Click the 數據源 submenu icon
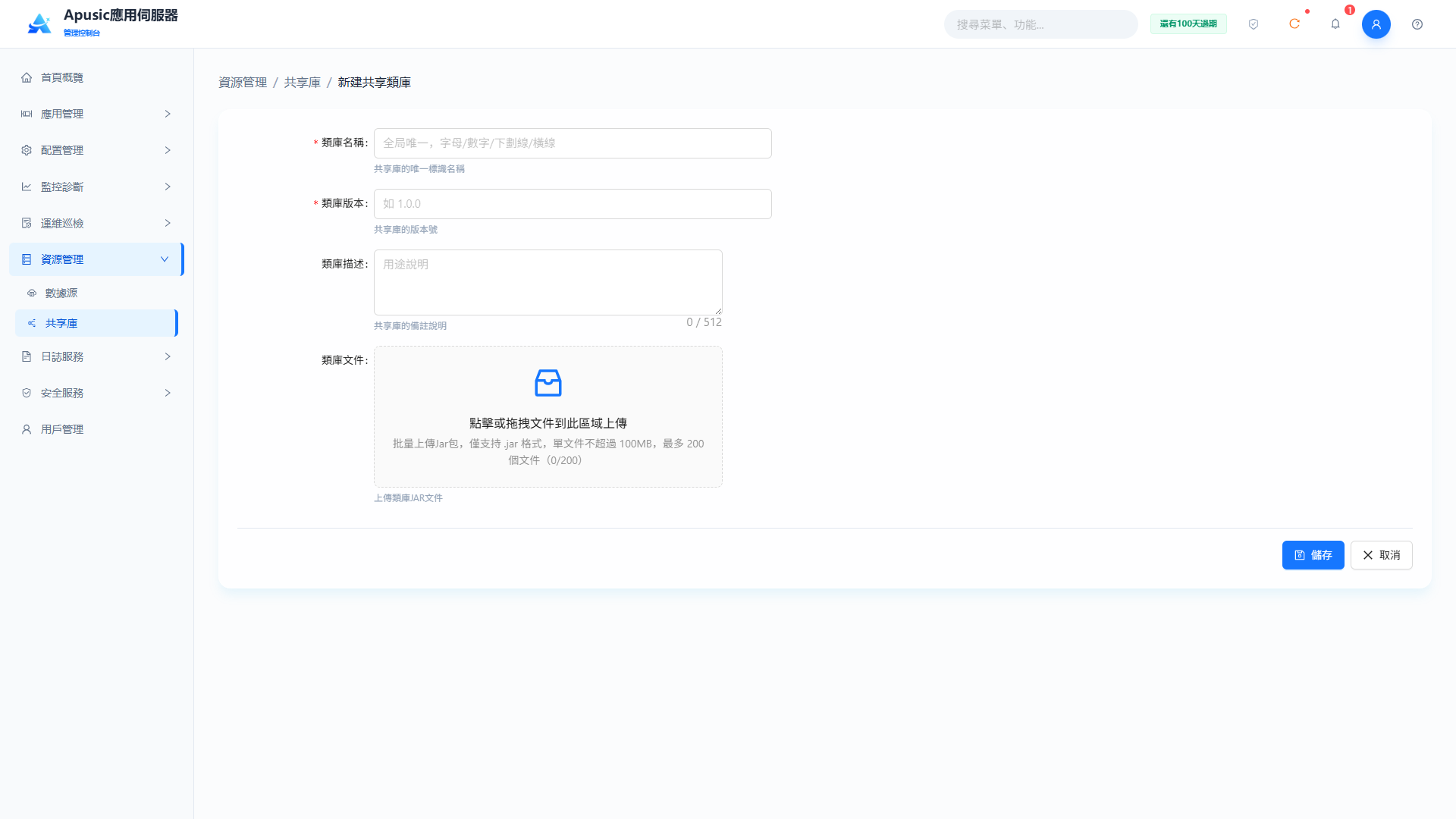 (x=32, y=293)
